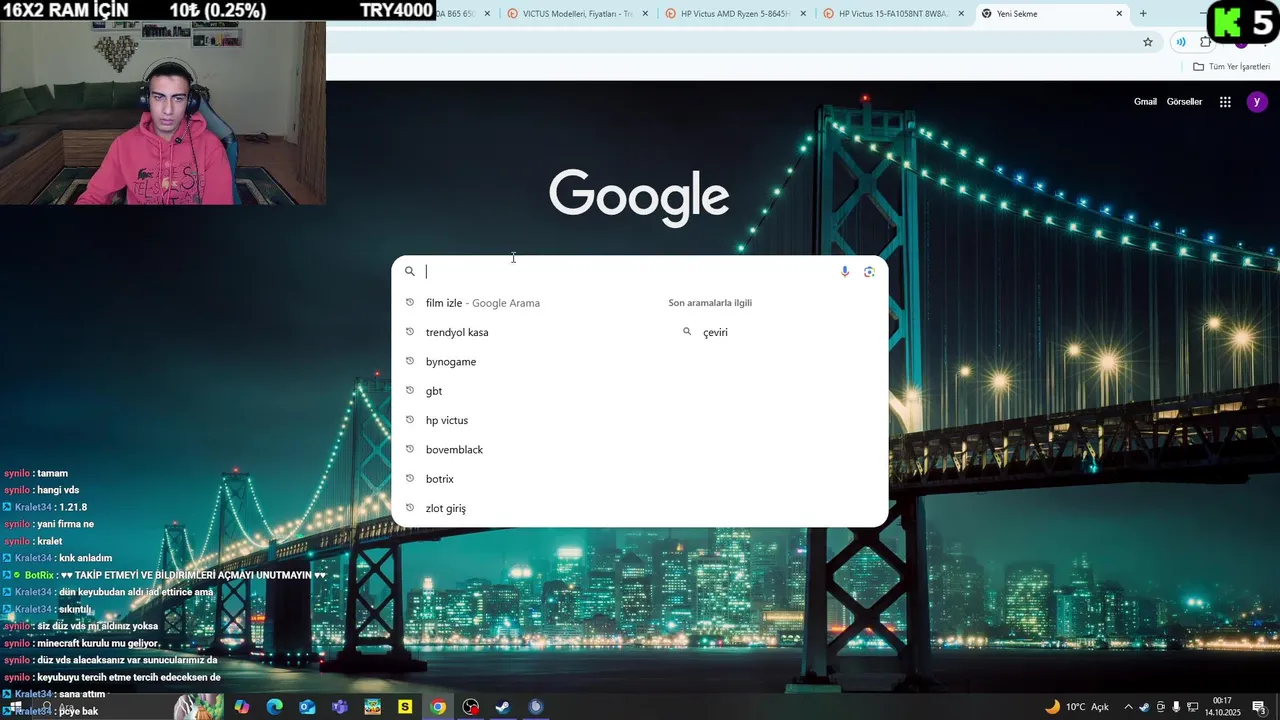Switch to the partially hidden 'B65' tab
This screenshot has width=1280, height=720.
tap(465, 14)
